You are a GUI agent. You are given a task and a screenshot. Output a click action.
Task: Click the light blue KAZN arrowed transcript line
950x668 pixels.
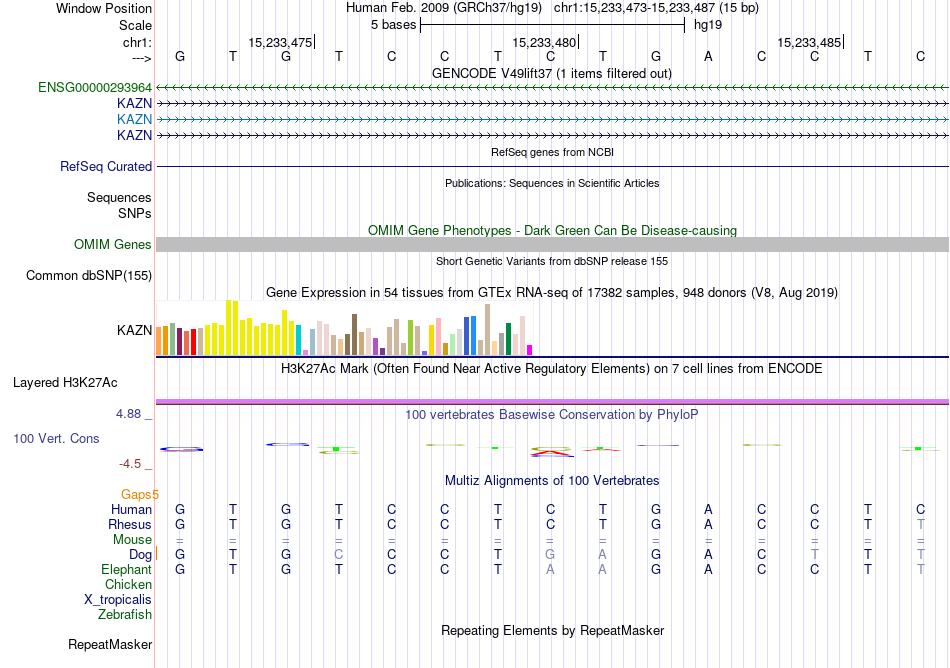click(552, 119)
